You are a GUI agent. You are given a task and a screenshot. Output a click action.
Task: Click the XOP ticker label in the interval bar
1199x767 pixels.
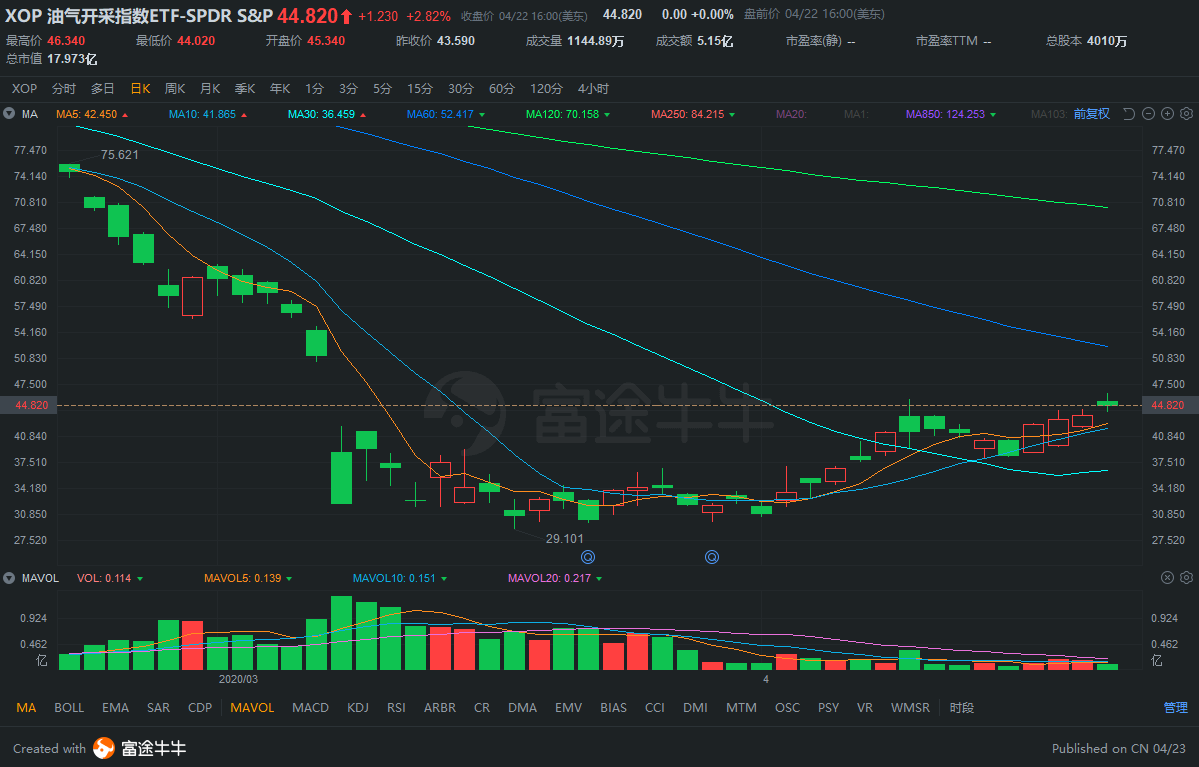(24, 89)
